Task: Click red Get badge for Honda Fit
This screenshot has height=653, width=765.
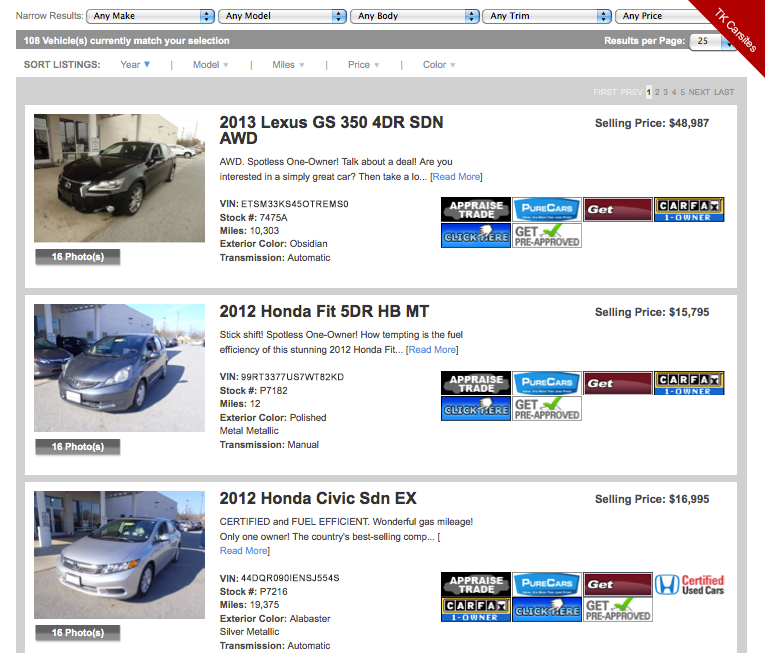Action: coord(618,383)
